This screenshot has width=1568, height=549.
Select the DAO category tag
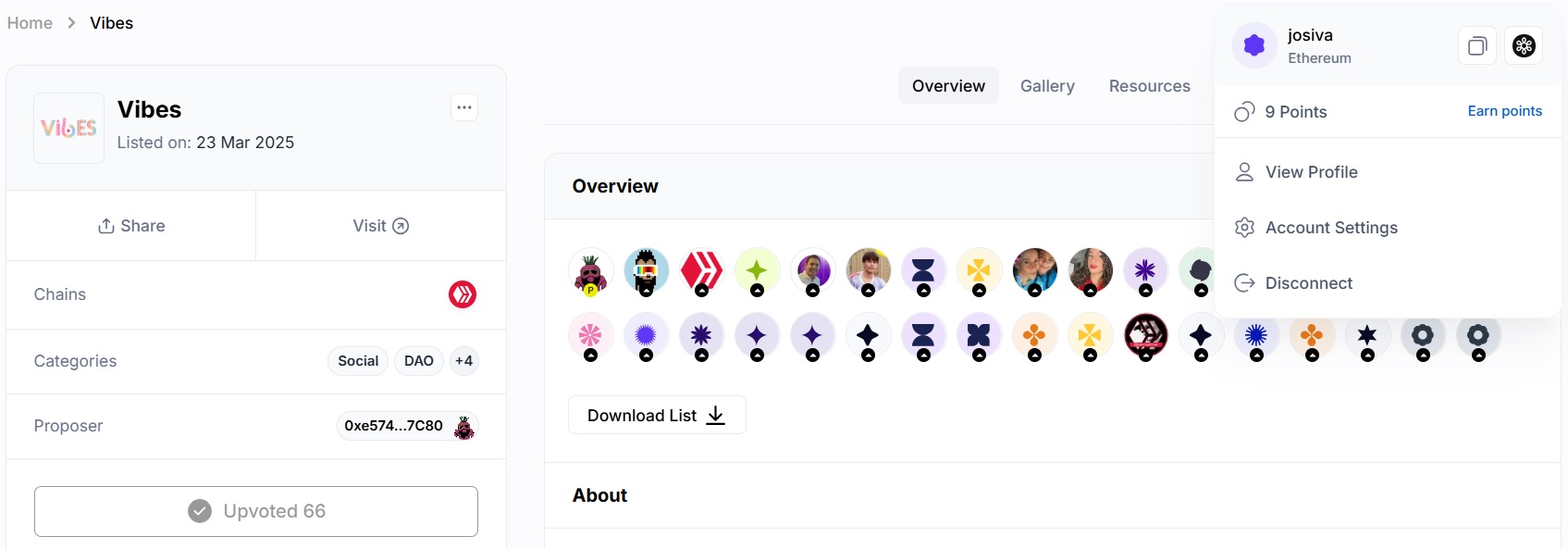(419, 361)
